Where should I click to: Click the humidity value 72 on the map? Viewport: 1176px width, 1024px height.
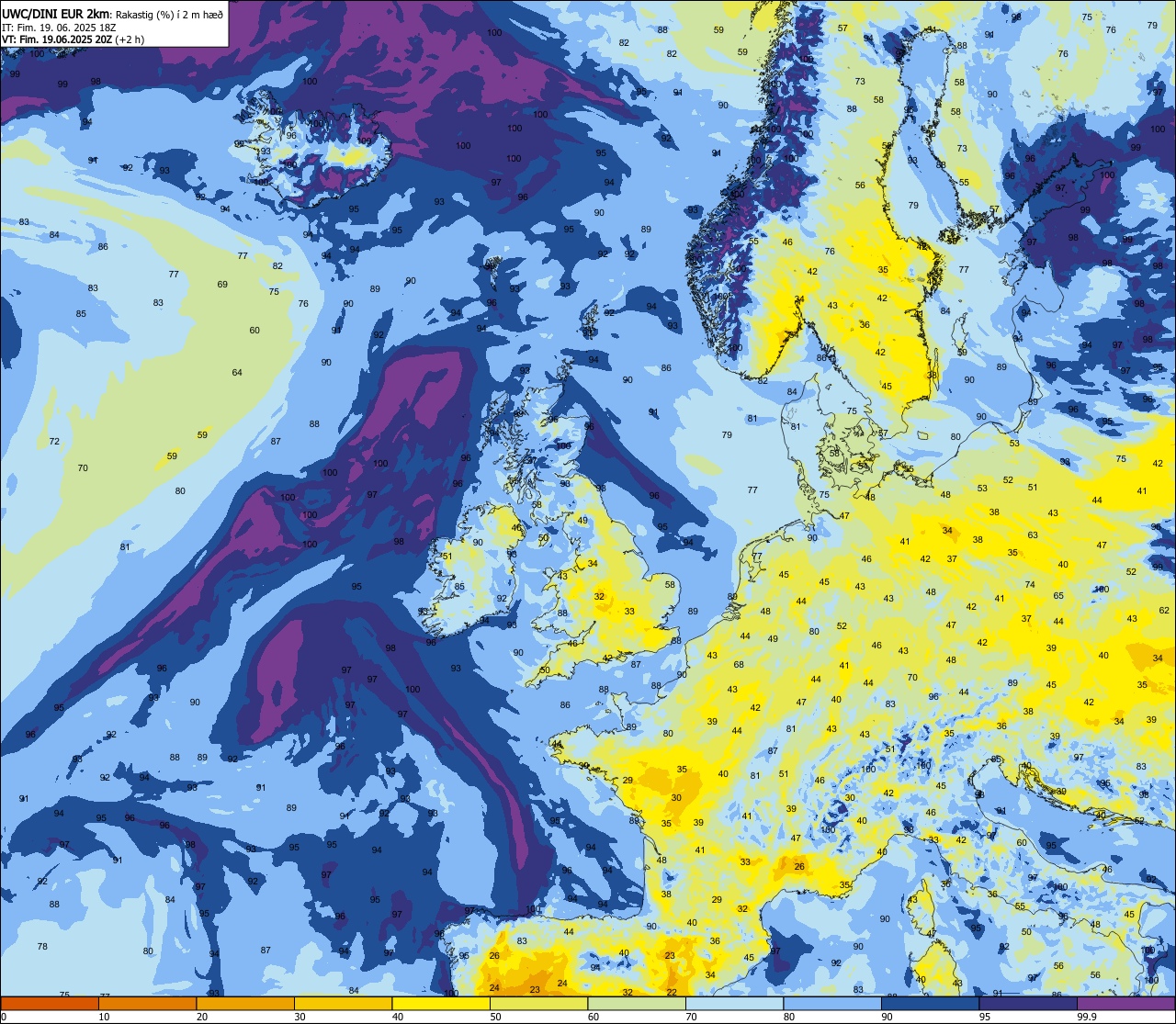[54, 442]
